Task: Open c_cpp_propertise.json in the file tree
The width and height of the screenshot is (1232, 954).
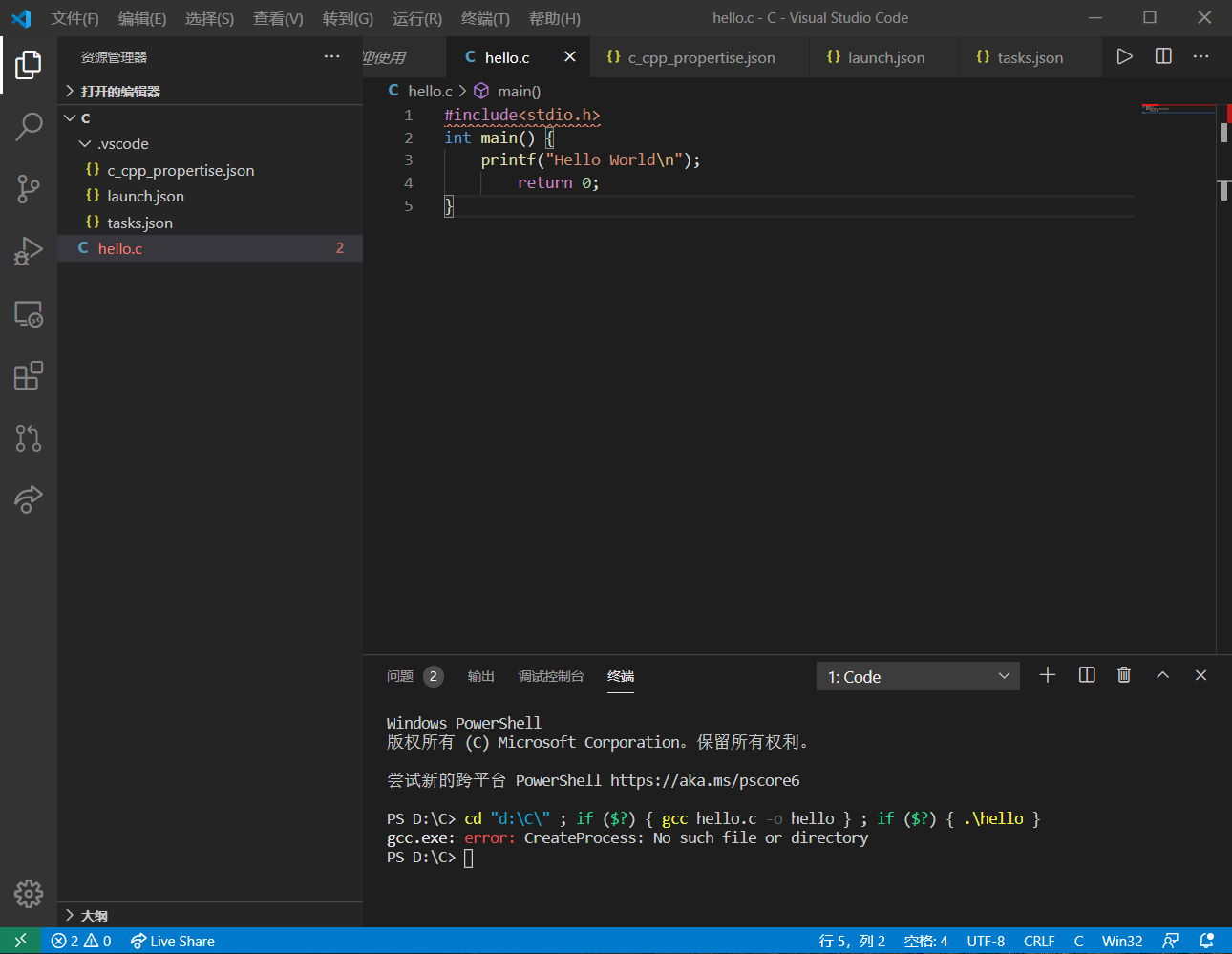Action: pyautogui.click(x=210, y=170)
